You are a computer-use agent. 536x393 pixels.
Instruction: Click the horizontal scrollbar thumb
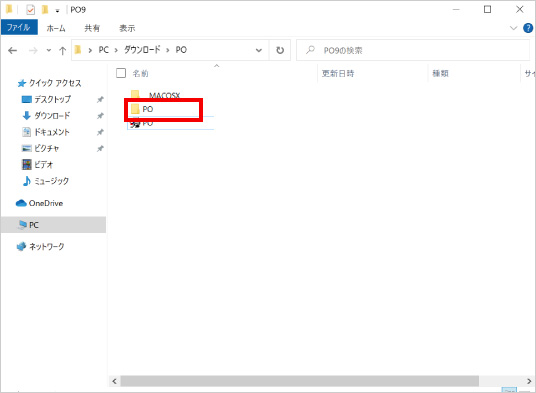(x=299, y=381)
